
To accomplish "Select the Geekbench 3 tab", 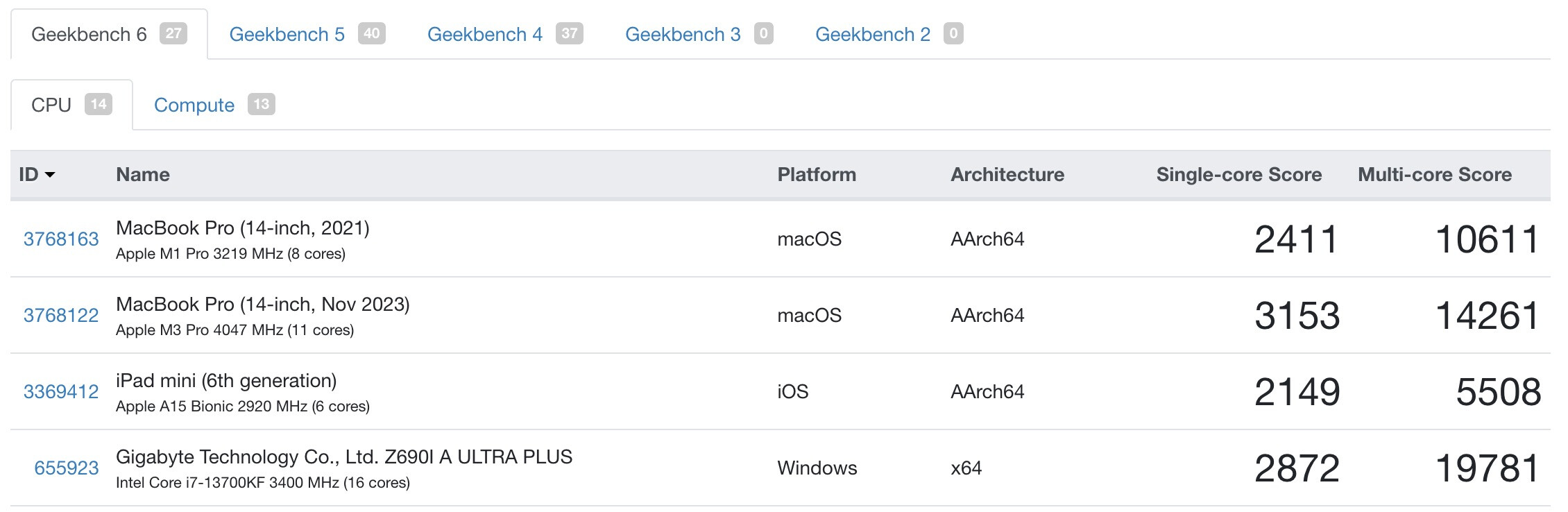I will point(683,34).
